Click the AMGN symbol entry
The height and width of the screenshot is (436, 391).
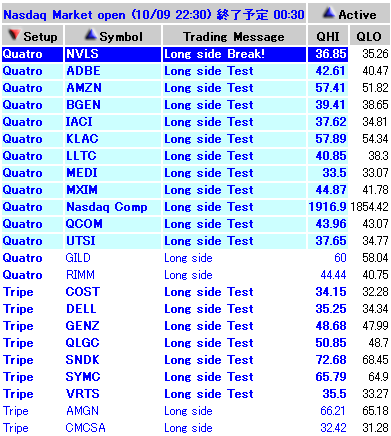[x=82, y=411]
